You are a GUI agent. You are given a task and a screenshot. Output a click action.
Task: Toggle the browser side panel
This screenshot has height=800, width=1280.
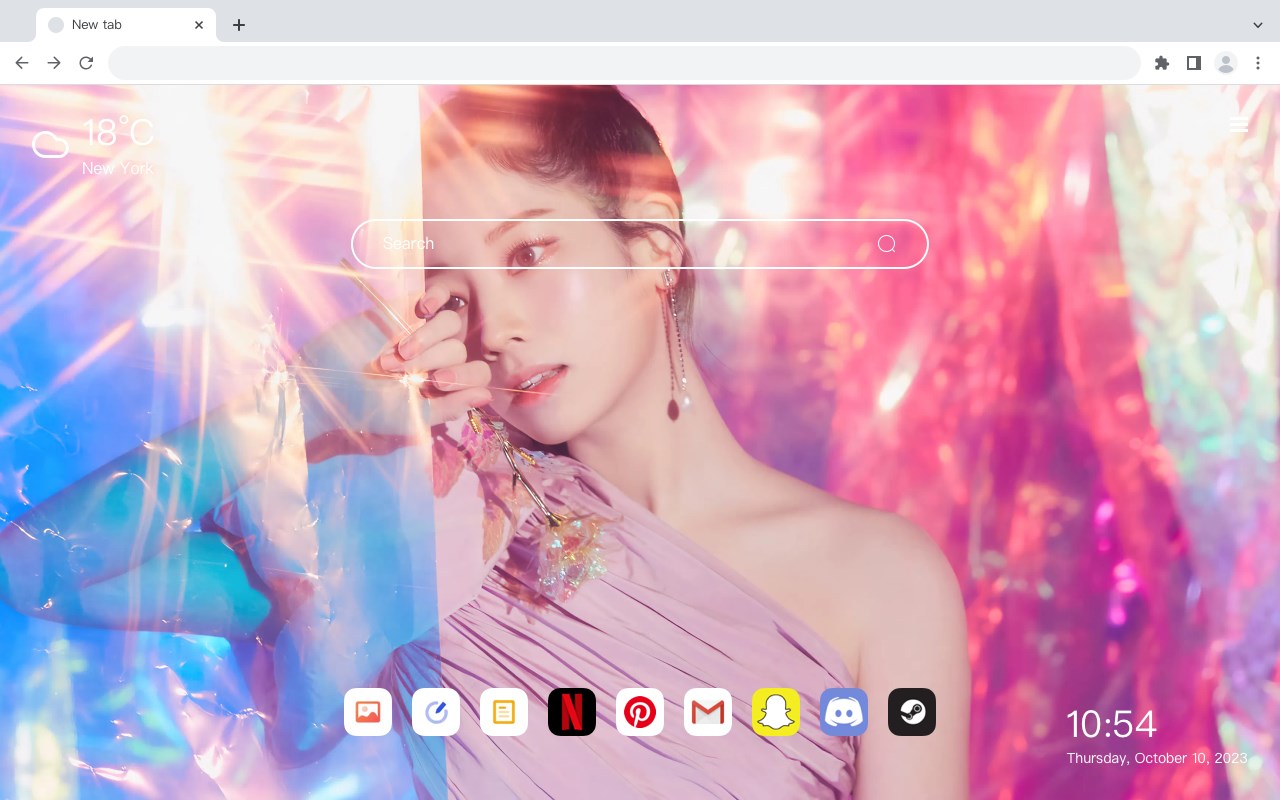tap(1193, 63)
